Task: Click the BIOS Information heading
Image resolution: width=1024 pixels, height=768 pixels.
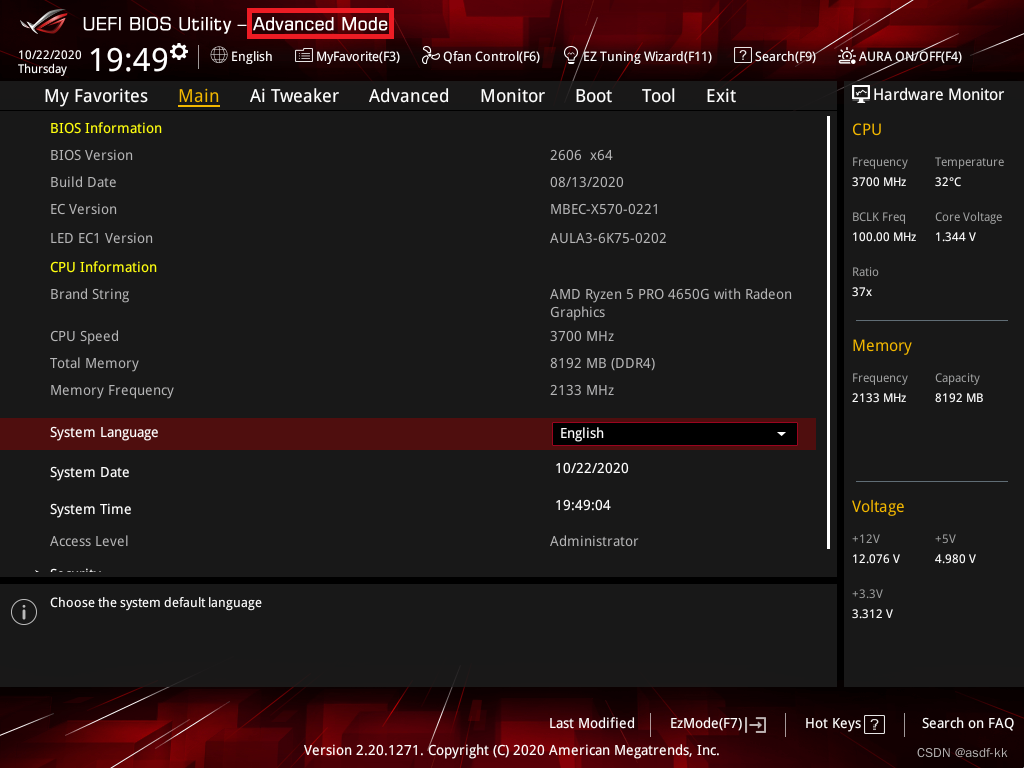Action: pos(106,128)
